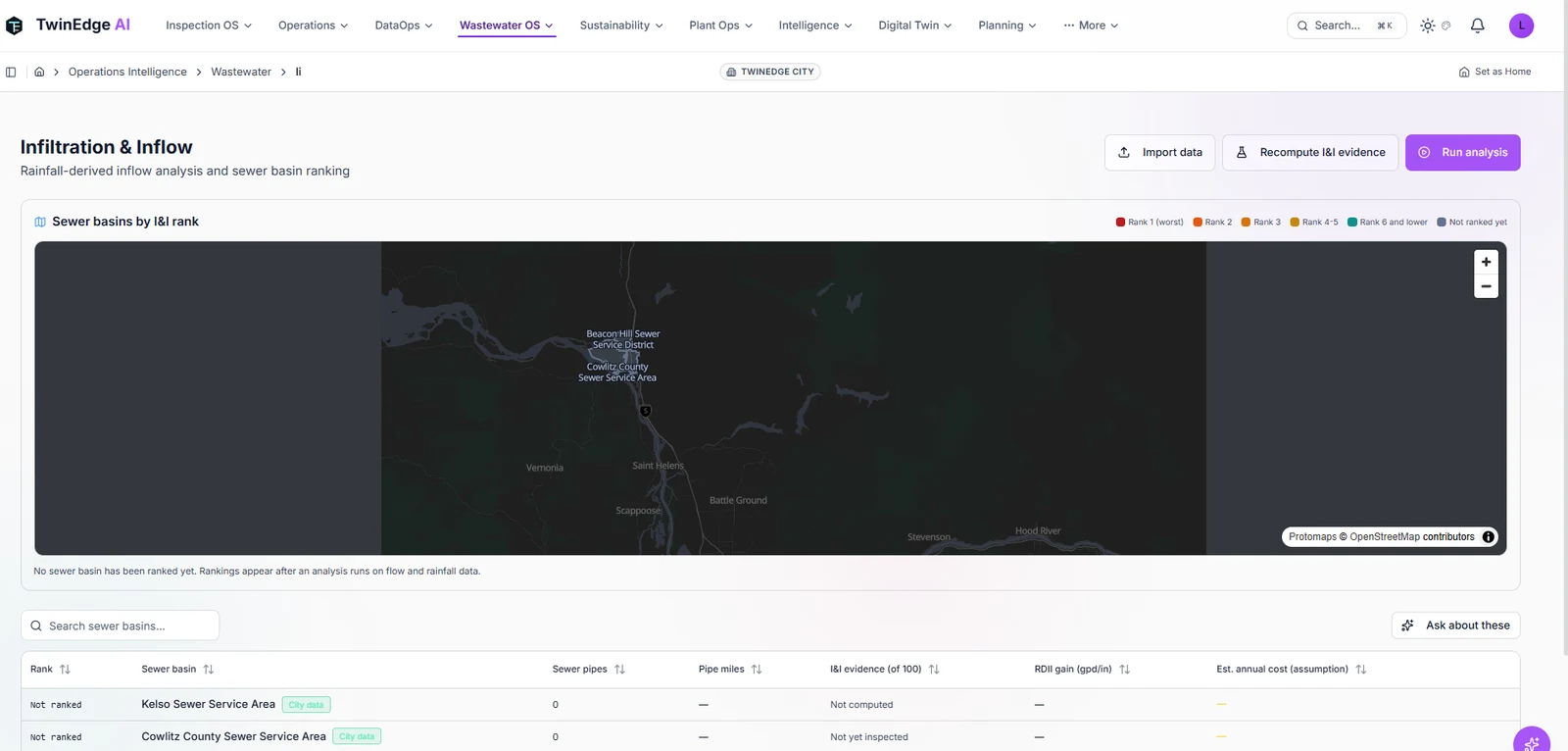1568x751 pixels.
Task: Click the TwinEdge AI logo icon
Action: tap(14, 25)
